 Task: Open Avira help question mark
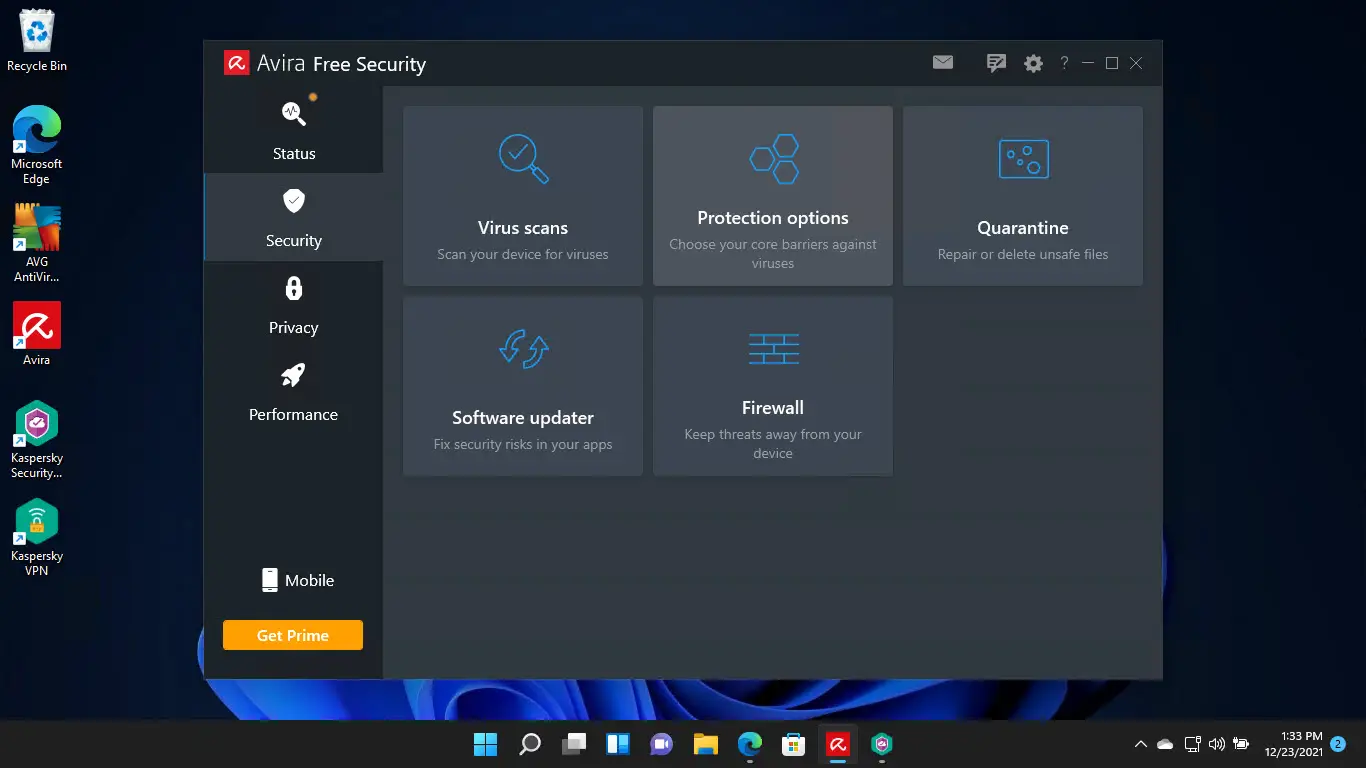(x=1064, y=63)
